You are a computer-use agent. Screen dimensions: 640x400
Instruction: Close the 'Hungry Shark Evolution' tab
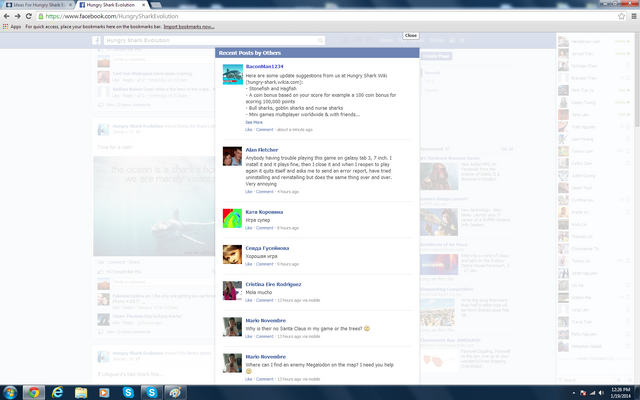click(x=144, y=5)
